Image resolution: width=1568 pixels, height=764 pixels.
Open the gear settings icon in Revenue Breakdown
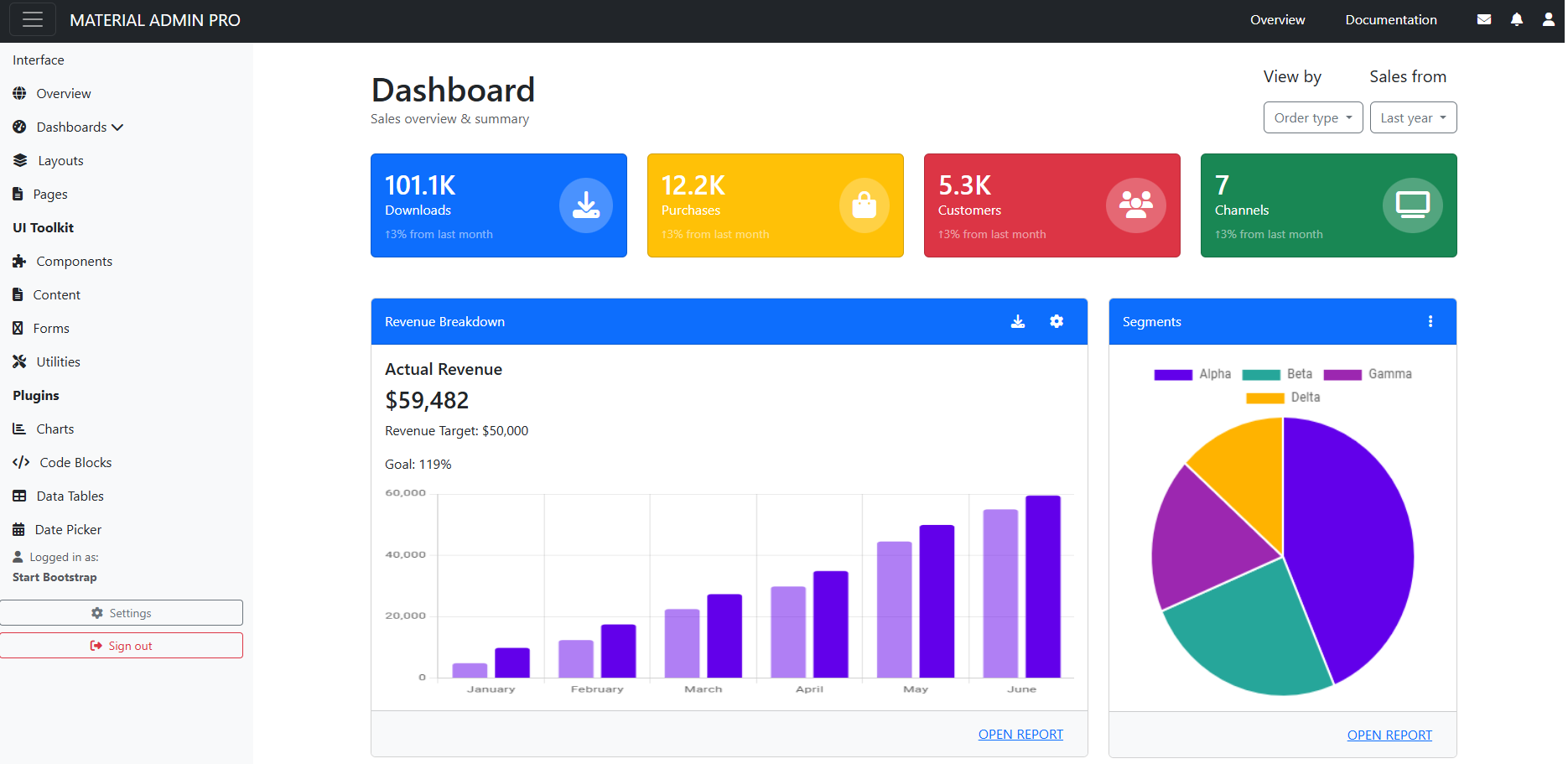click(1057, 321)
